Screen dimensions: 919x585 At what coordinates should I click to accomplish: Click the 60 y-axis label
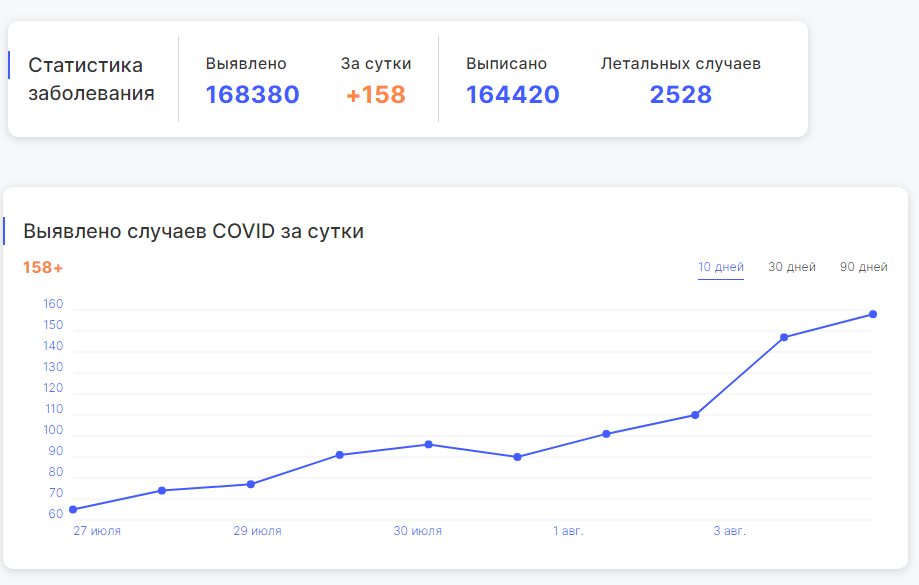coord(56,513)
